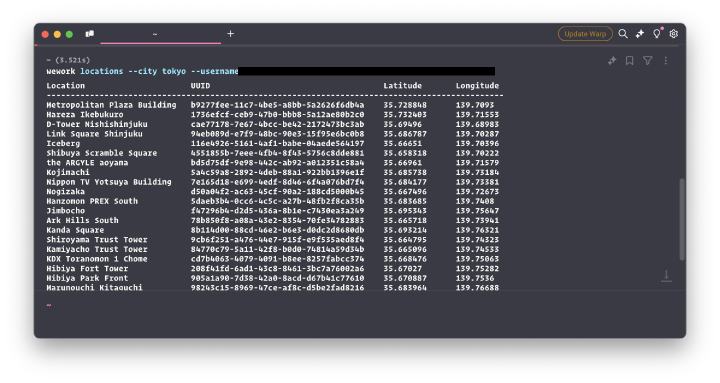Click latitude 35.667496 in Nogizaka row
This screenshot has width=720, height=383.
click(405, 192)
